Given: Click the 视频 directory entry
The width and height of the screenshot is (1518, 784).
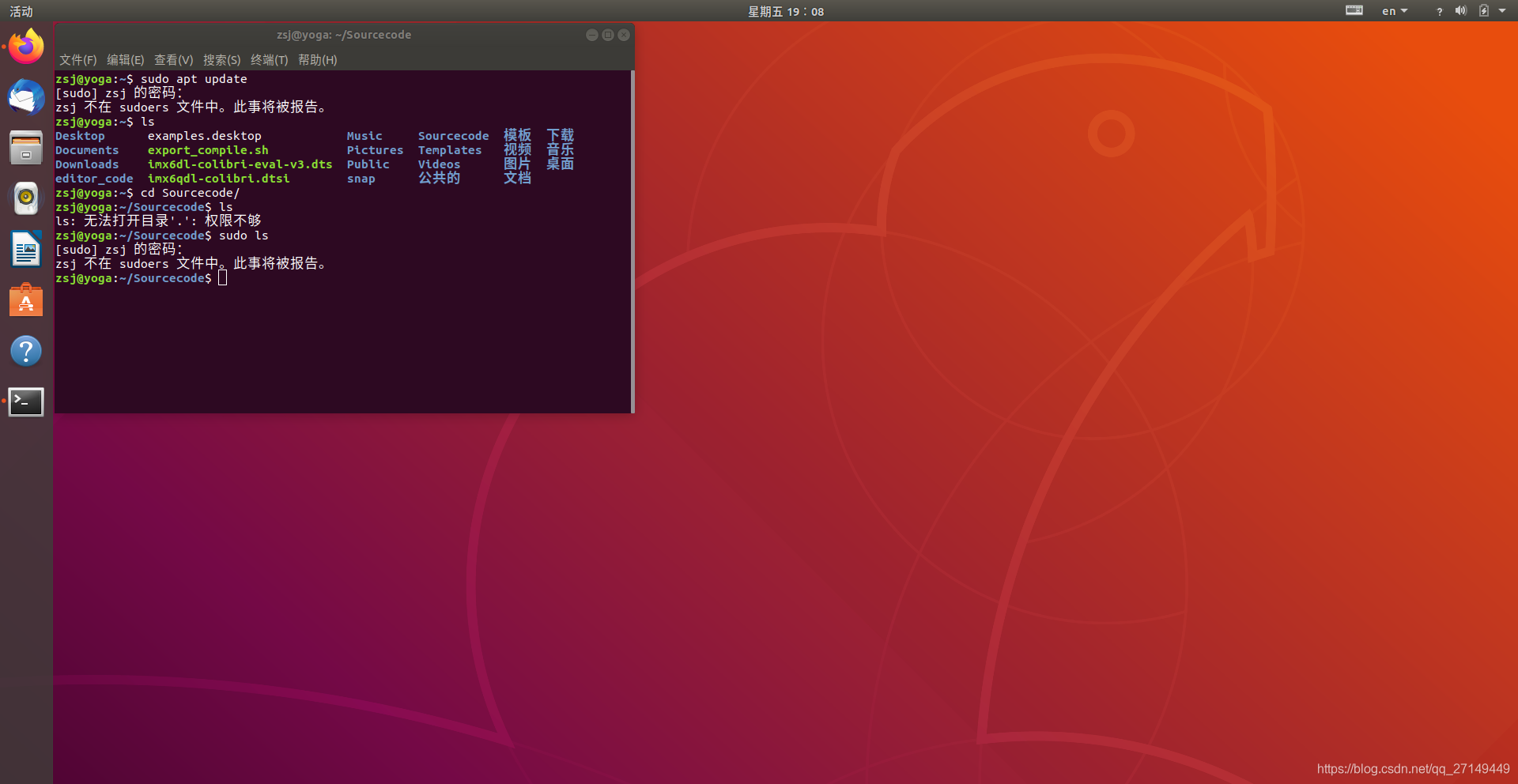Looking at the screenshot, I should point(518,150).
